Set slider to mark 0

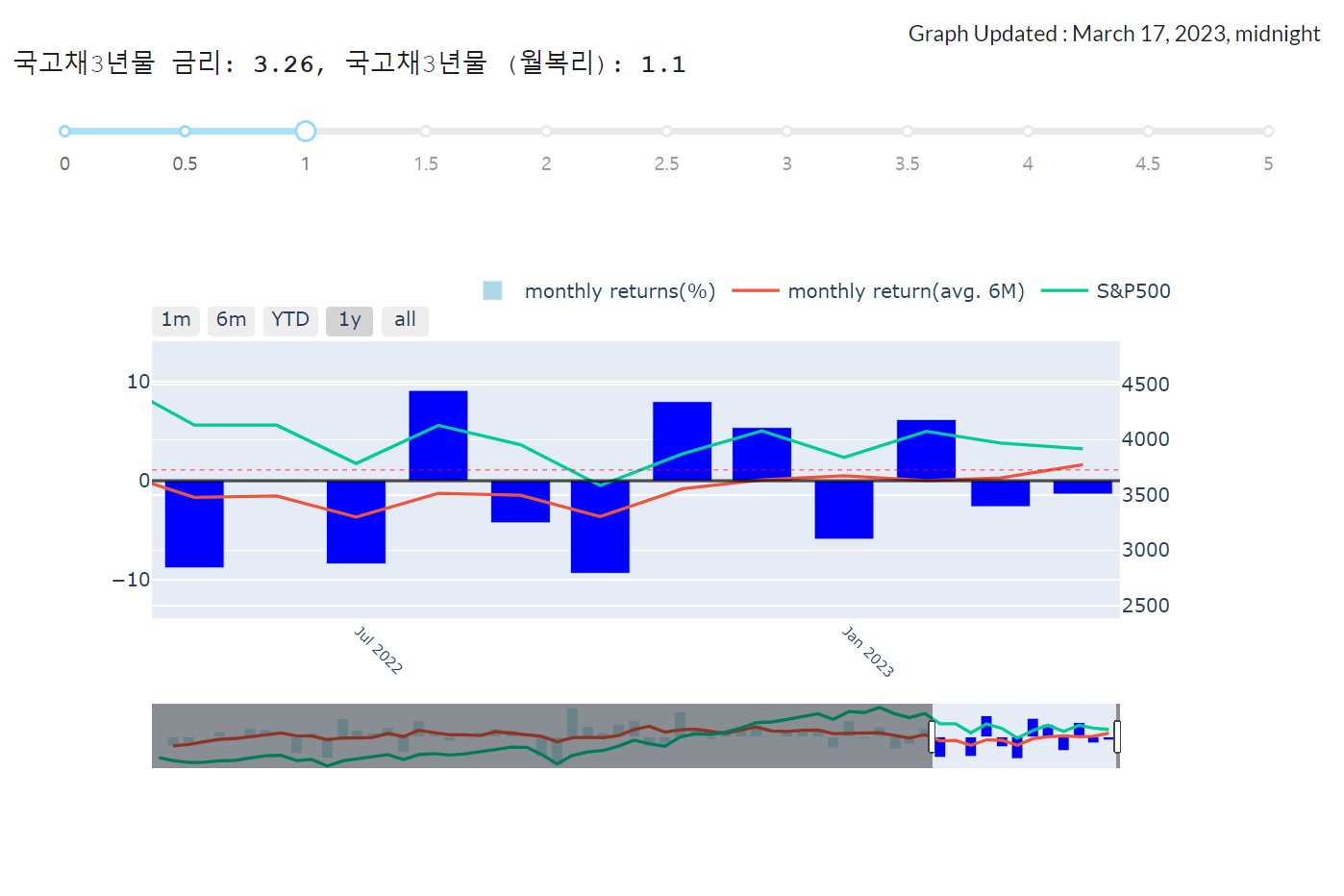(x=64, y=131)
